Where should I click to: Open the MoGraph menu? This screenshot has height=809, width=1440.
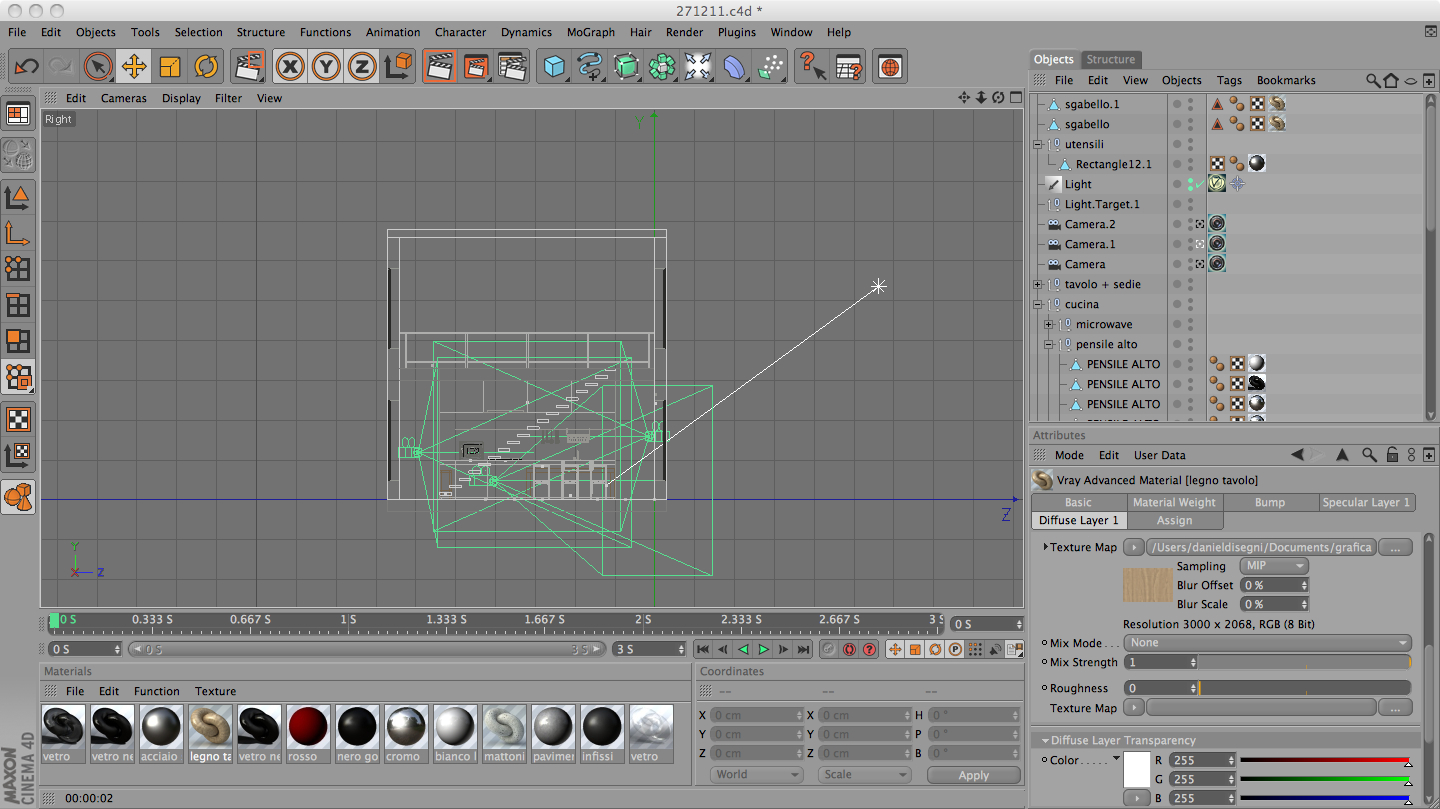[x=590, y=32]
